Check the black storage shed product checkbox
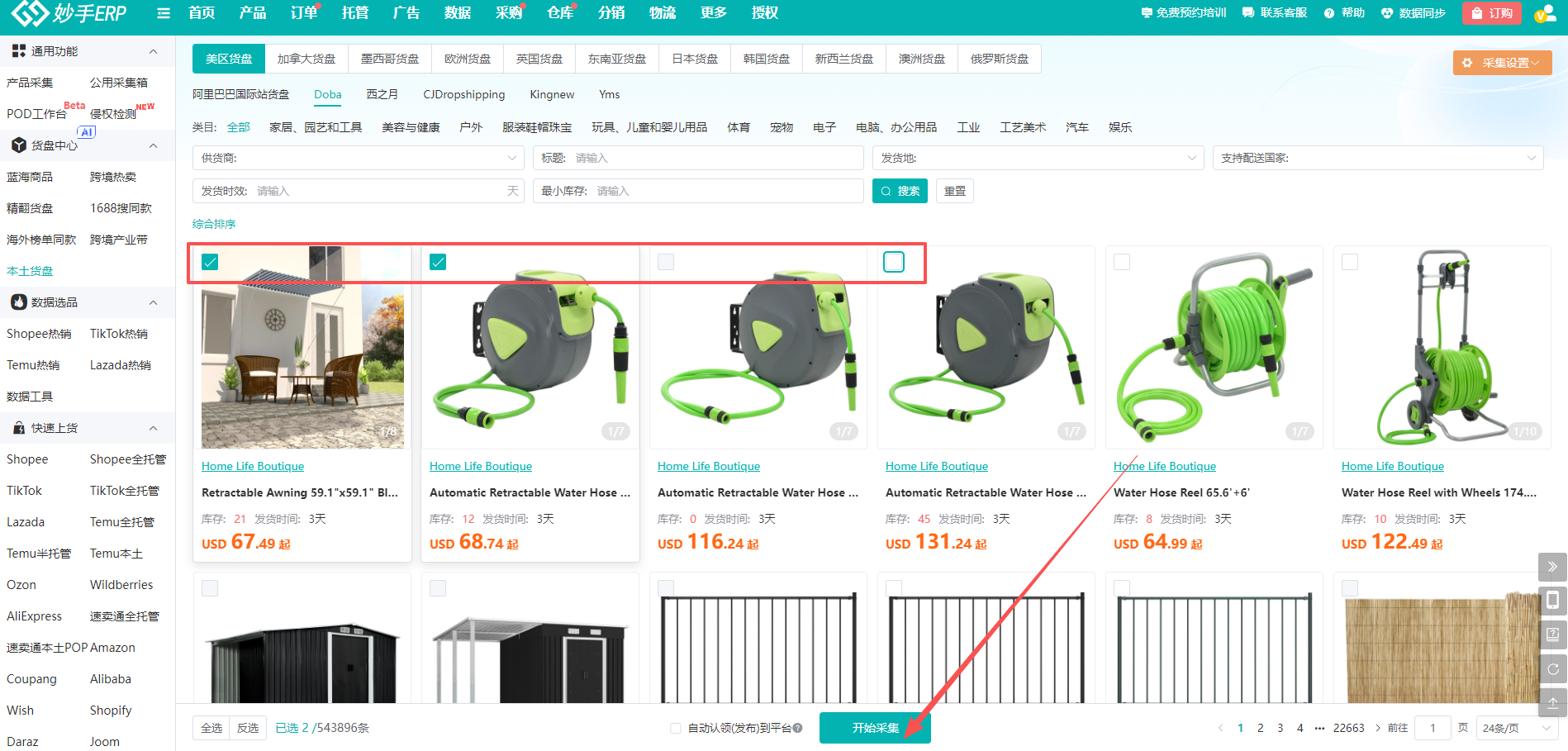 click(x=210, y=588)
